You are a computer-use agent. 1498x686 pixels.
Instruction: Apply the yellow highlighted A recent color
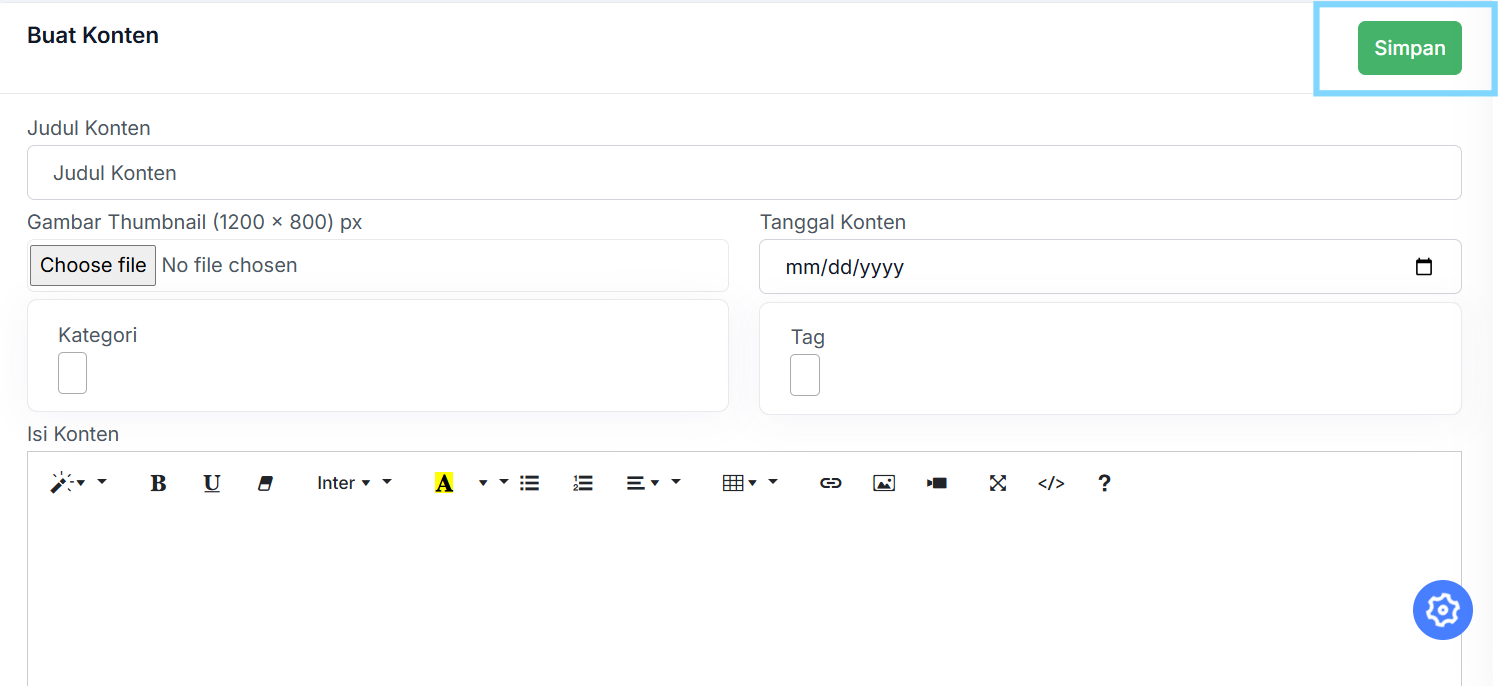[444, 483]
